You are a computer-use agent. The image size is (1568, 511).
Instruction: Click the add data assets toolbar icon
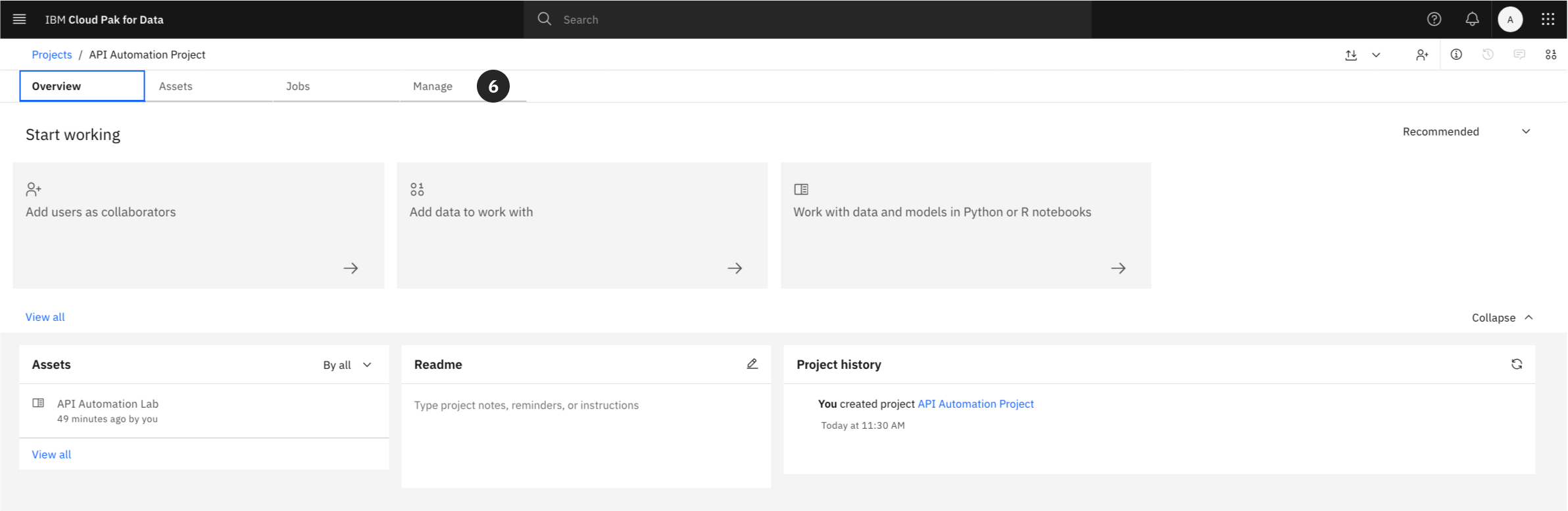[1550, 55]
